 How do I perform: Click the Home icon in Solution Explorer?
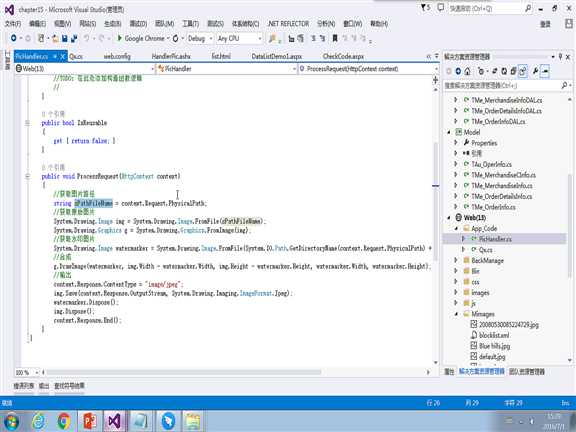tap(467, 71)
